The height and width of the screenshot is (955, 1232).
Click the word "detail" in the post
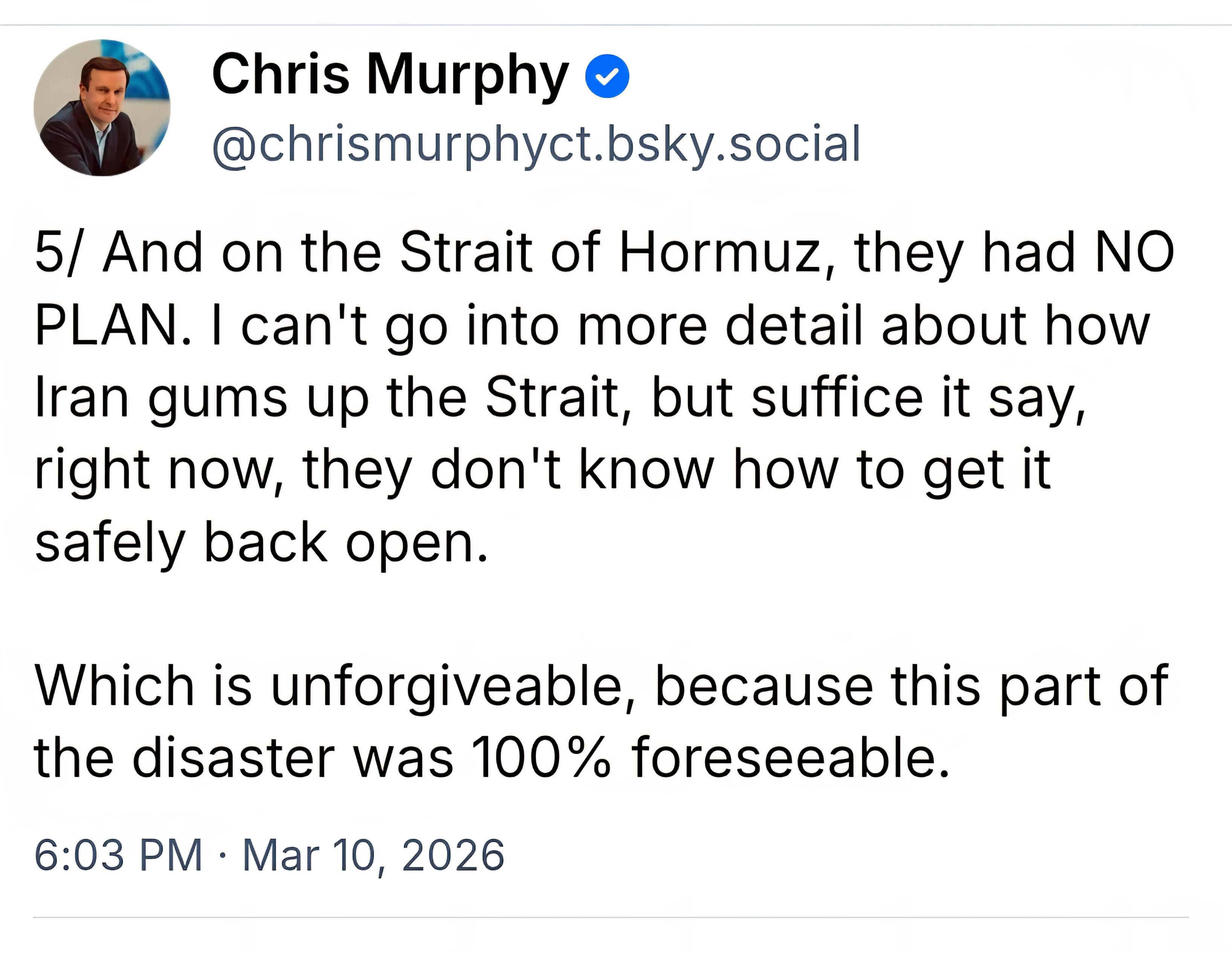click(794, 325)
